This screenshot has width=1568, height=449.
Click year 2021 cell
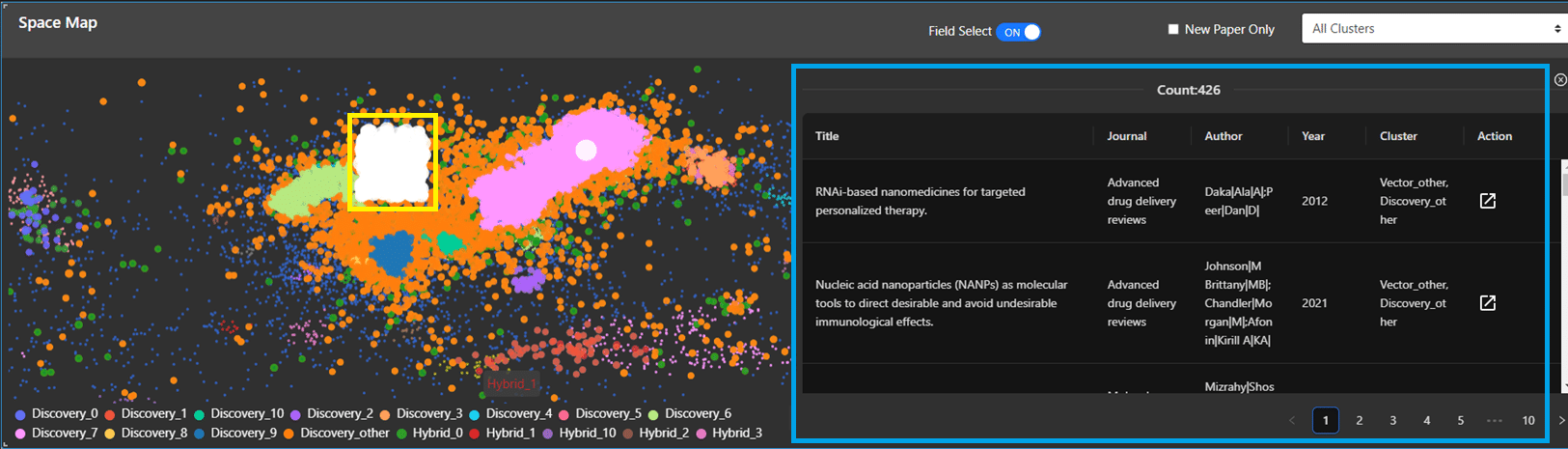pos(1314,303)
